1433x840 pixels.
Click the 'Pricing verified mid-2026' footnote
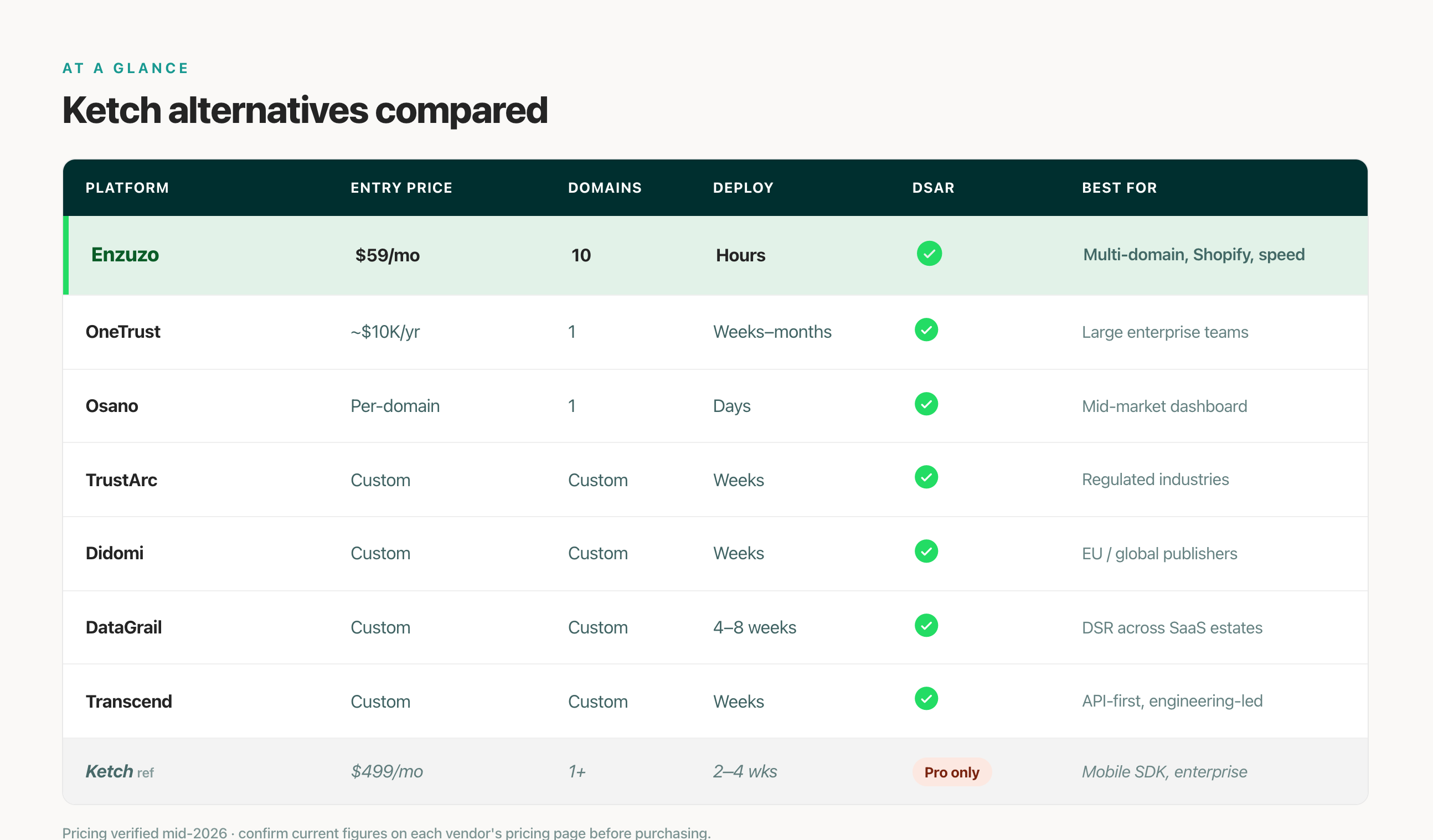pos(386,833)
